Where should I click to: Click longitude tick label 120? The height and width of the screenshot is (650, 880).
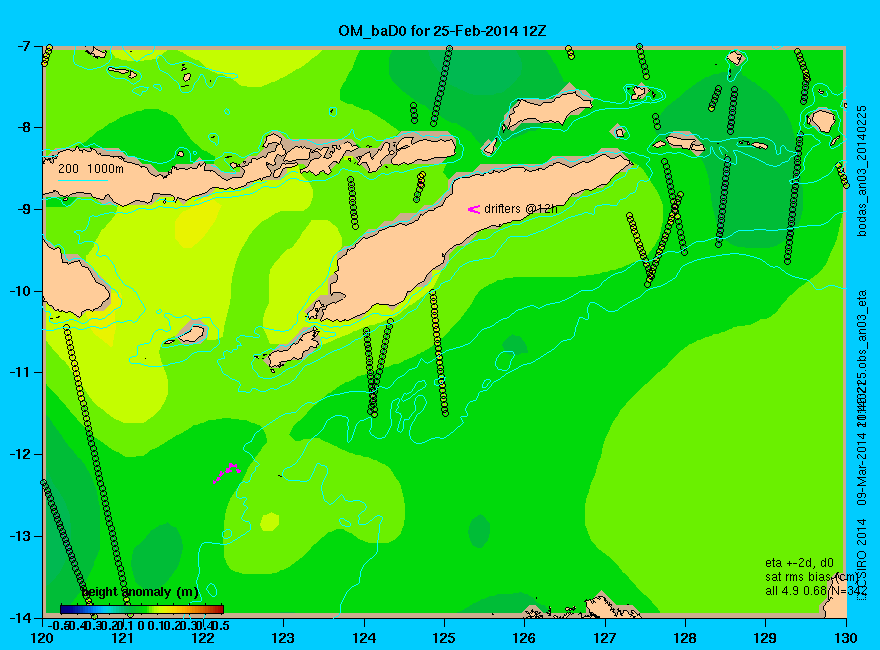coord(42,638)
